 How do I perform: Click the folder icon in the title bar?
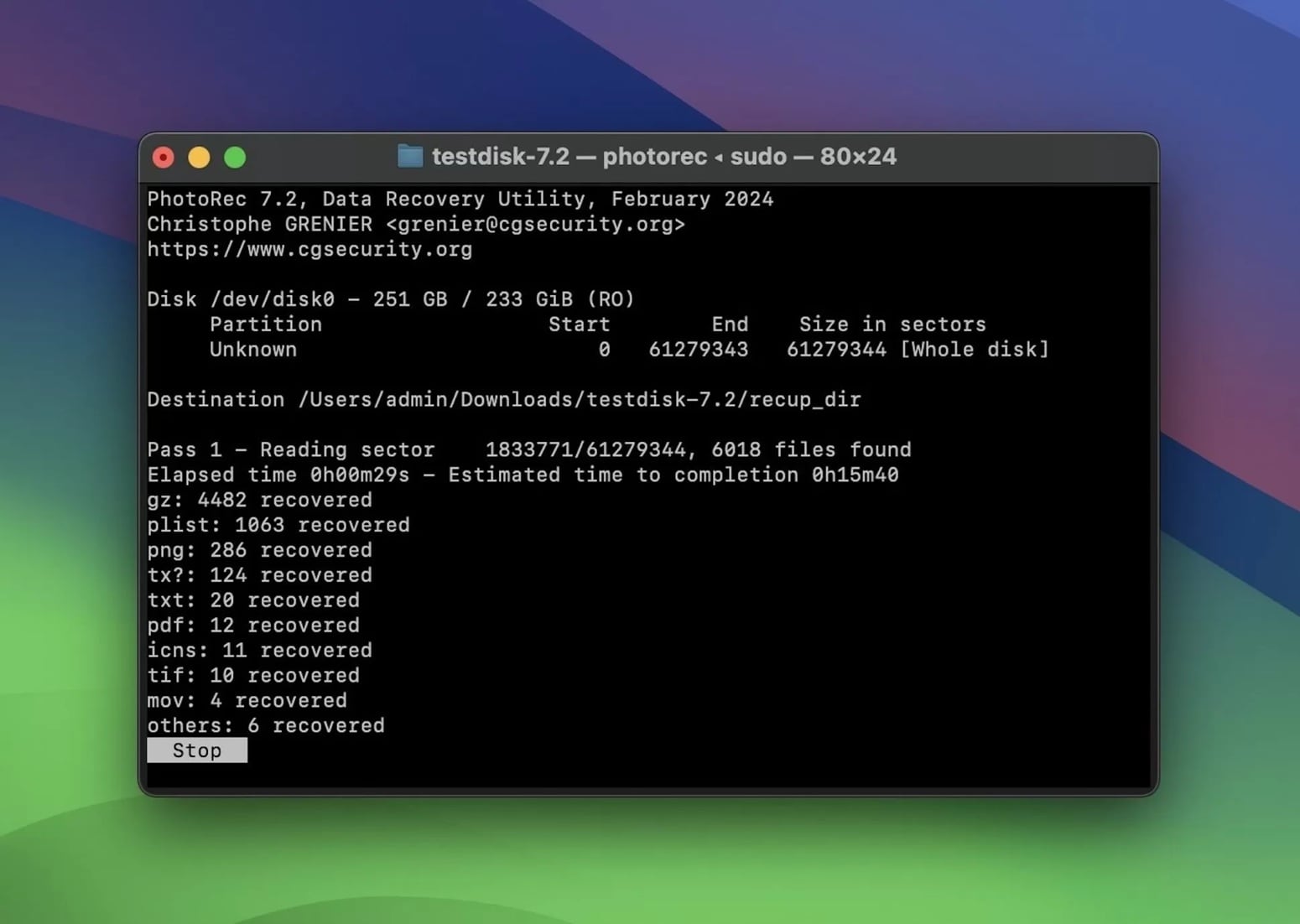click(411, 156)
